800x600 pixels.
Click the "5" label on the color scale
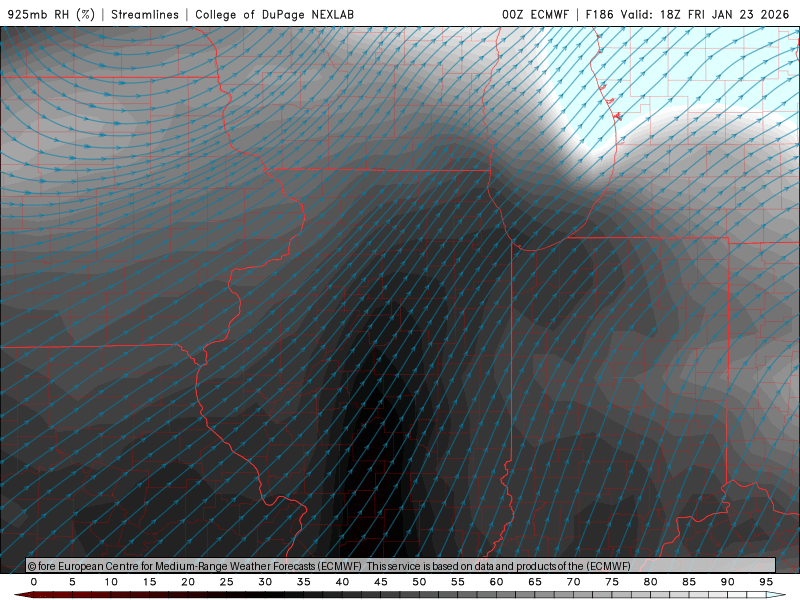coord(72,582)
